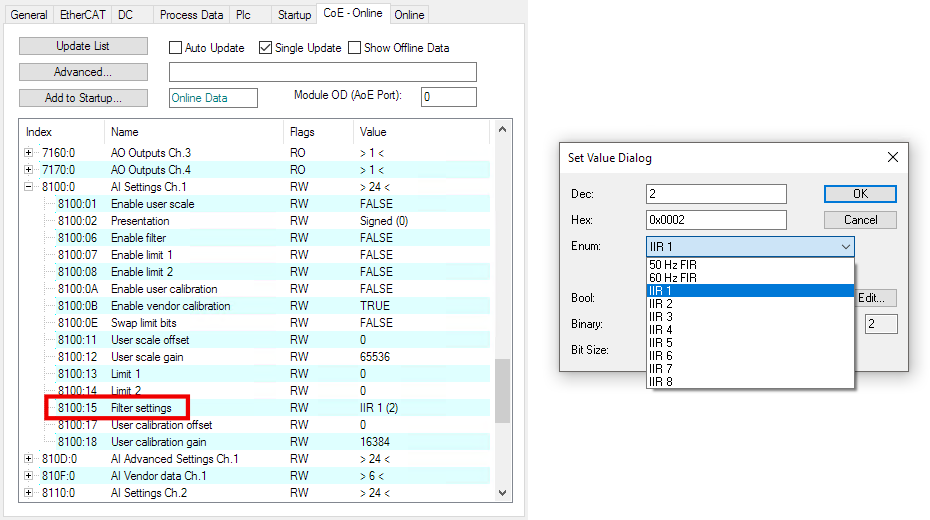
Task: Enable the Auto Update checkbox
Action: tap(176, 47)
